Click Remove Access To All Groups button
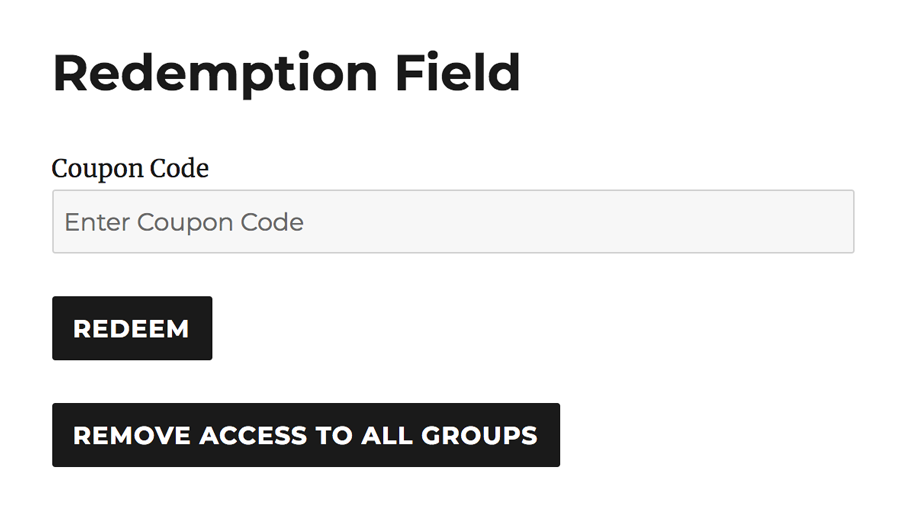 tap(305, 435)
